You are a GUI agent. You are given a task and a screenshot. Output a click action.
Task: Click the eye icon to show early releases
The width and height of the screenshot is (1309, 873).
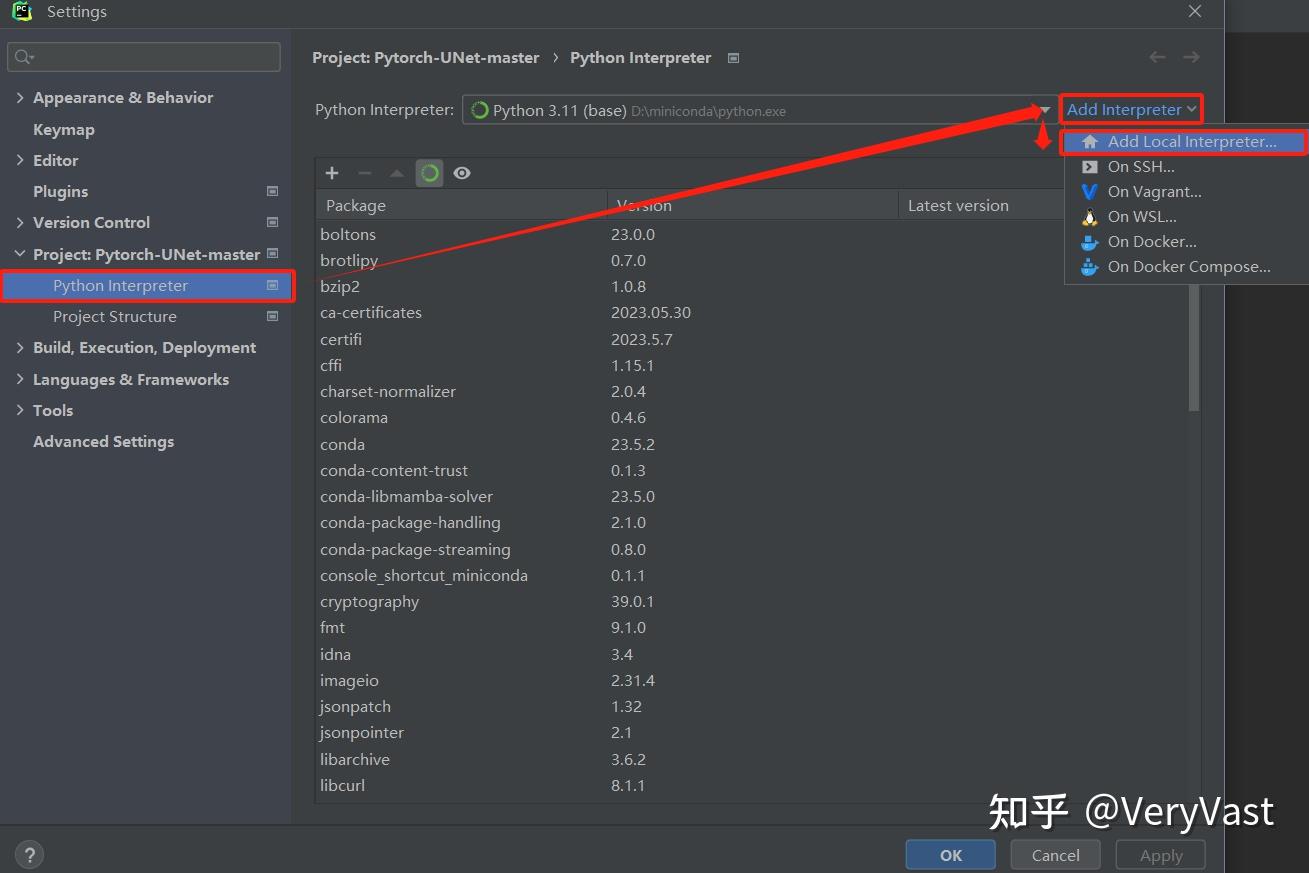pos(461,172)
